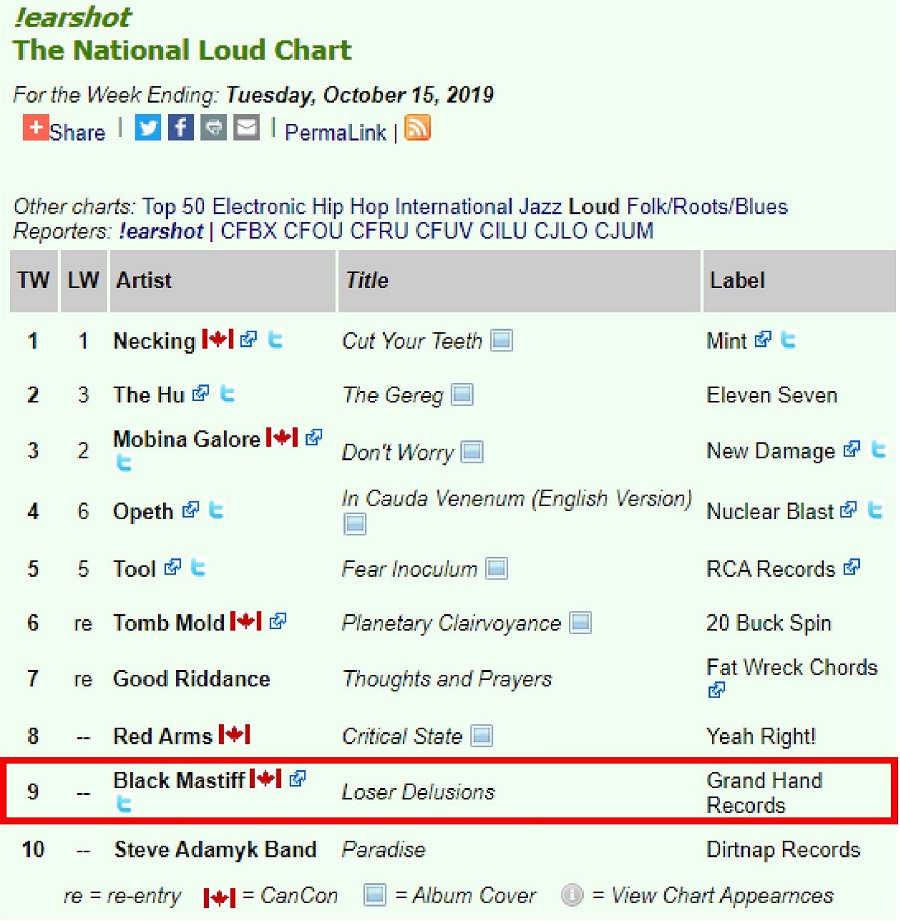Show album cover for Fear Inoculum
Image resolution: width=900 pixels, height=921 pixels.
pos(496,569)
